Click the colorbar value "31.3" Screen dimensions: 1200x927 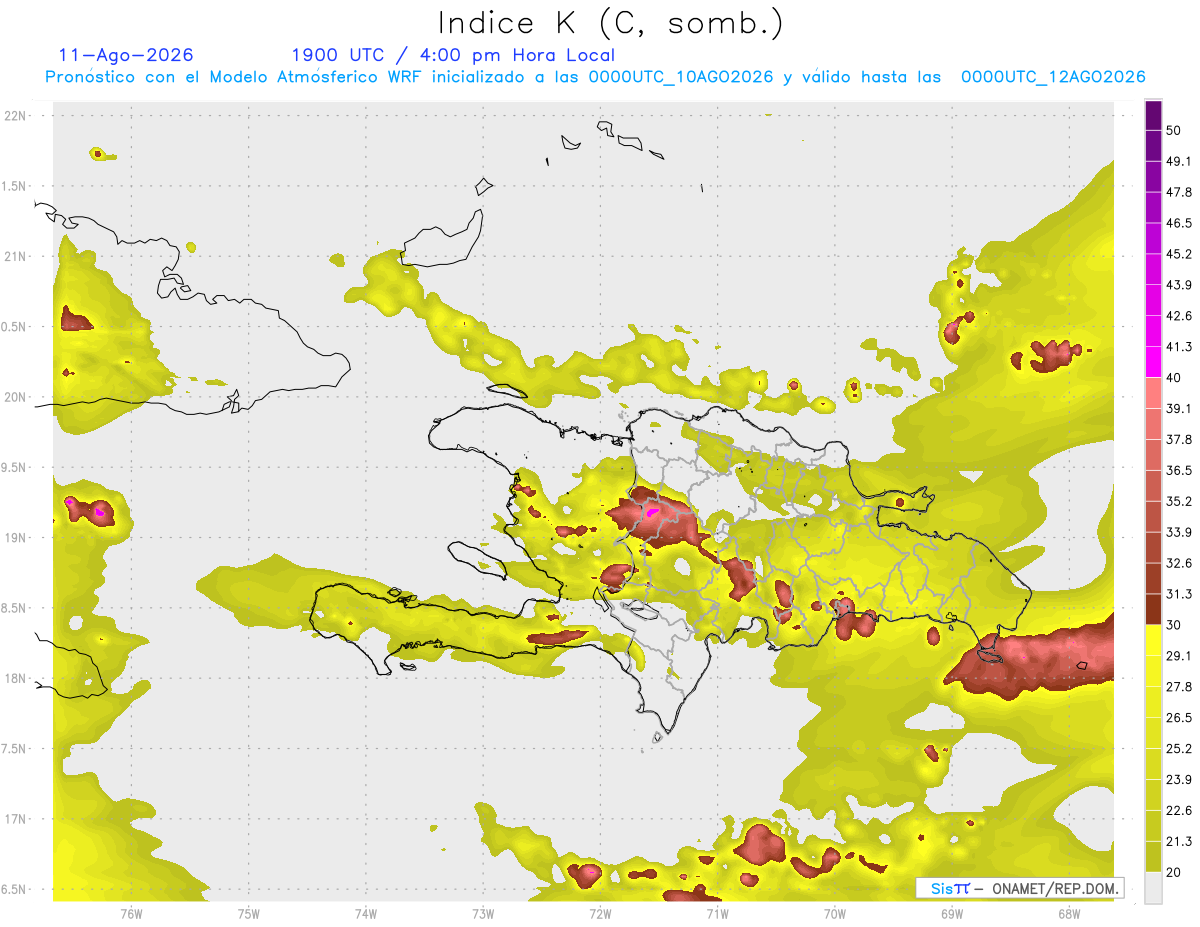coord(1179,594)
